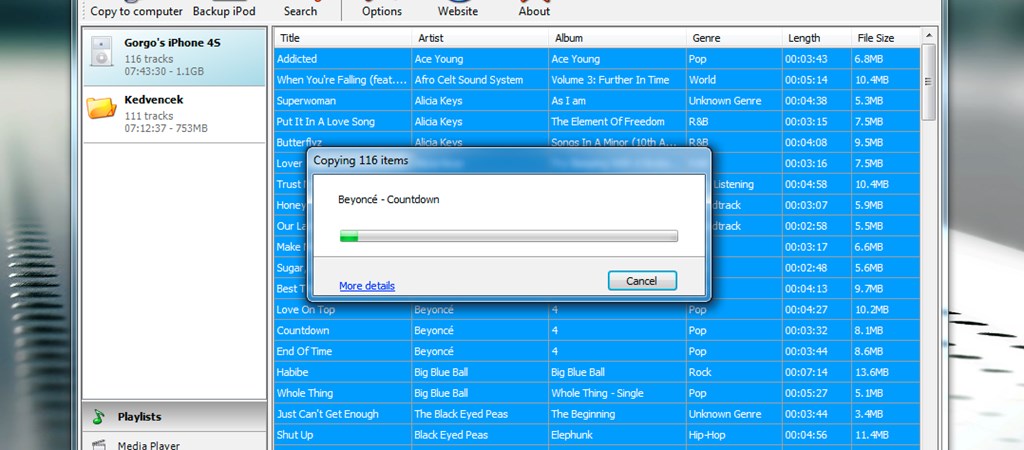
Task: Click the Afro Celt Sound System artist cell
Action: 480,80
